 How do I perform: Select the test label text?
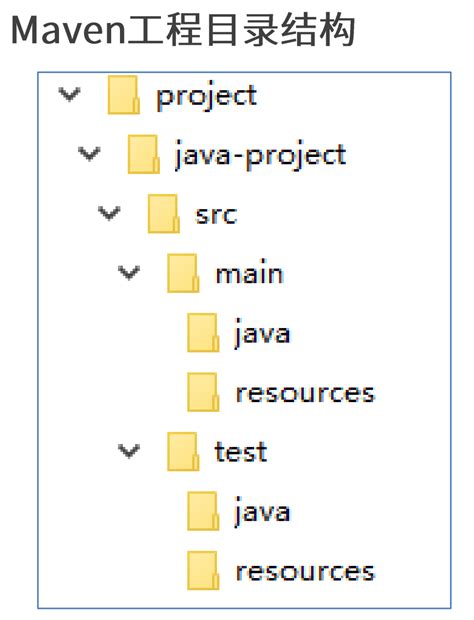pos(241,452)
